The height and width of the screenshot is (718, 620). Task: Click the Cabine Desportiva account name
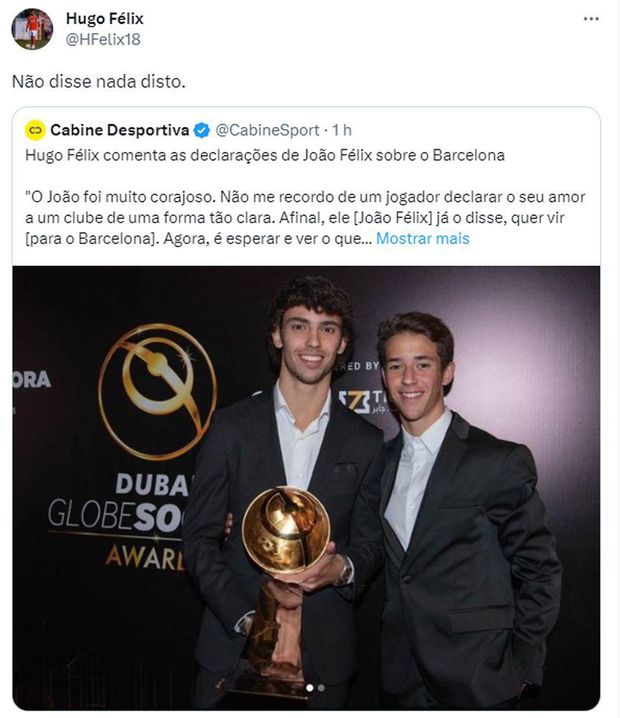(120, 130)
